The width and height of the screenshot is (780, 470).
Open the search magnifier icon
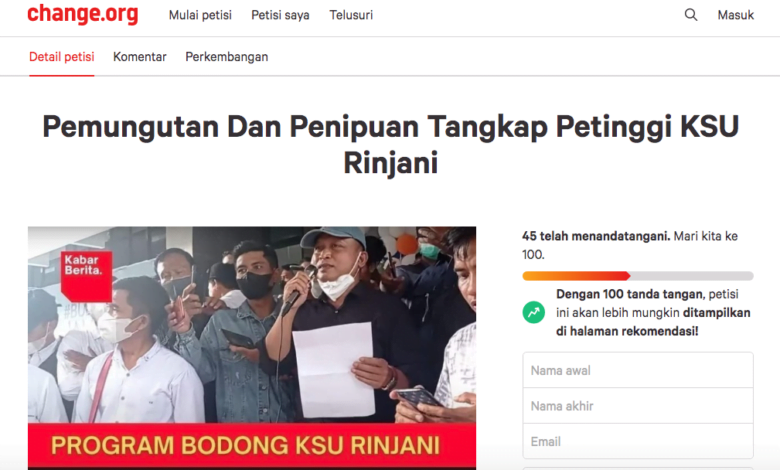690,15
